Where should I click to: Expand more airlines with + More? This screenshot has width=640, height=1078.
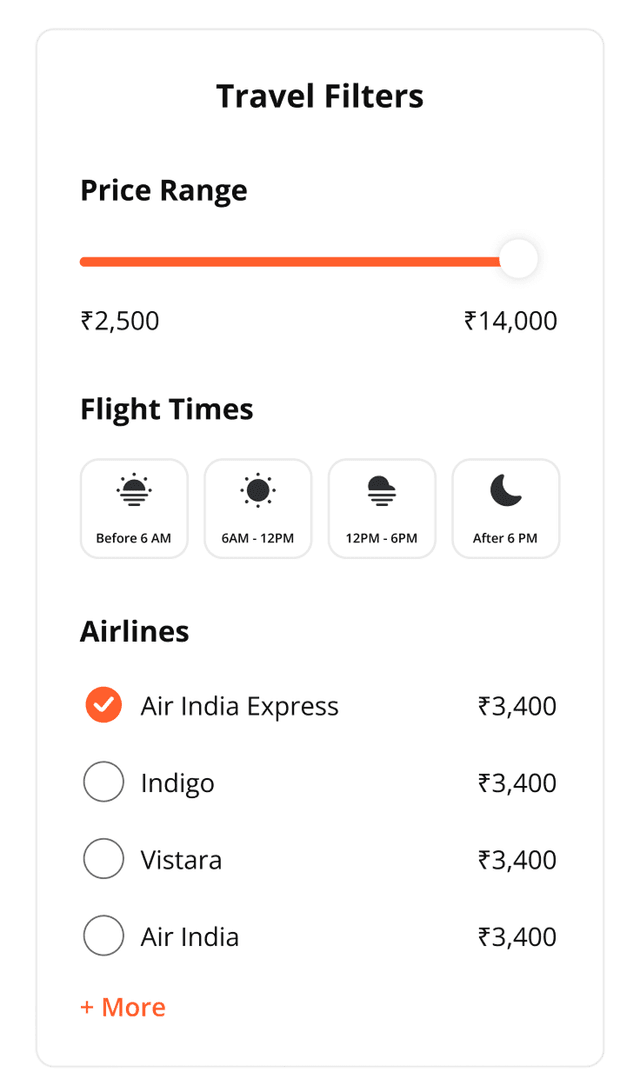pyautogui.click(x=123, y=1007)
